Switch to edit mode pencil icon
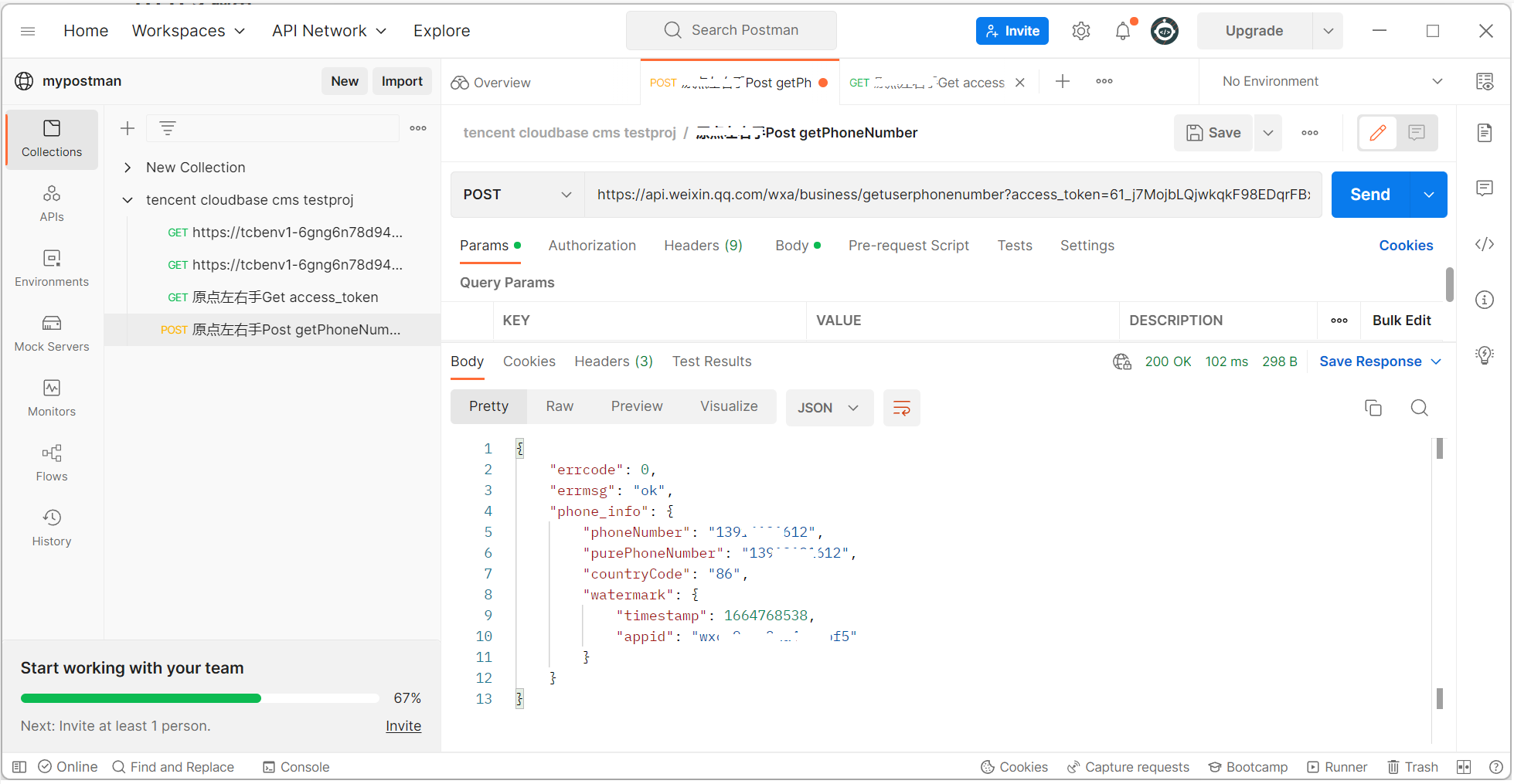 1378,133
